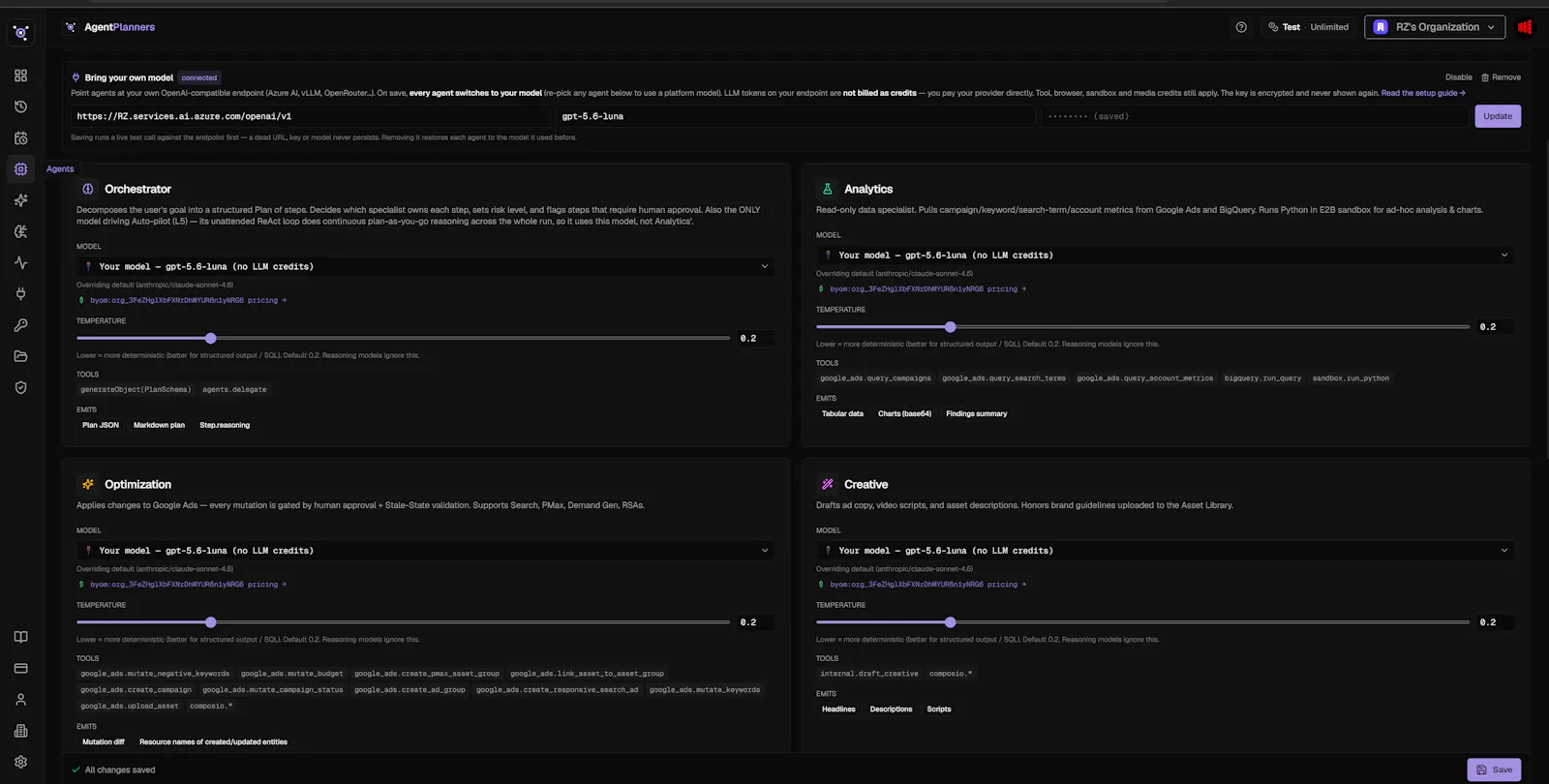Open the shield check icon in sidebar

point(20,387)
